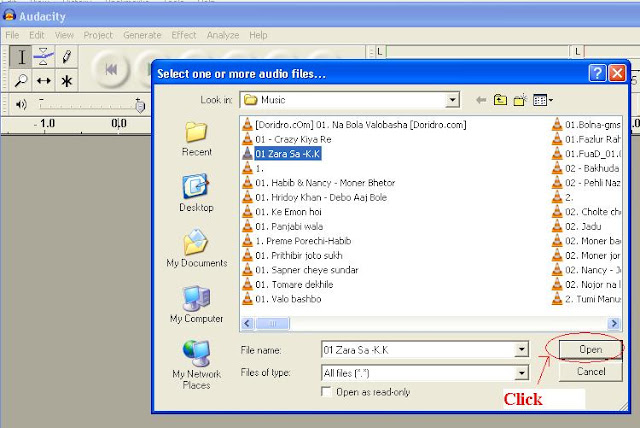
Task: Select the Selection (I-beam) tool in Audacity
Action: pos(21,57)
